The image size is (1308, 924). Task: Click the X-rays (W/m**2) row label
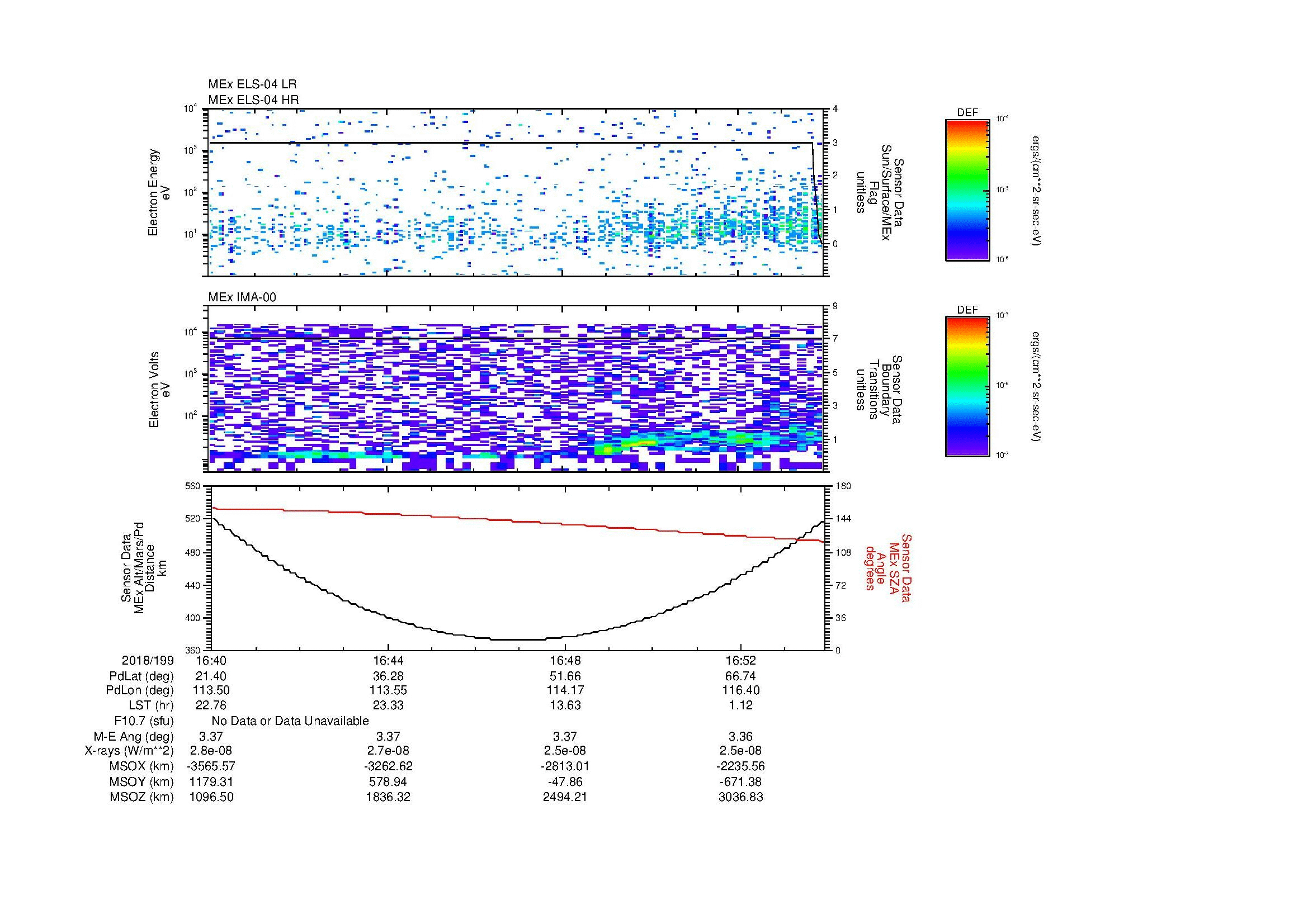coord(129,751)
